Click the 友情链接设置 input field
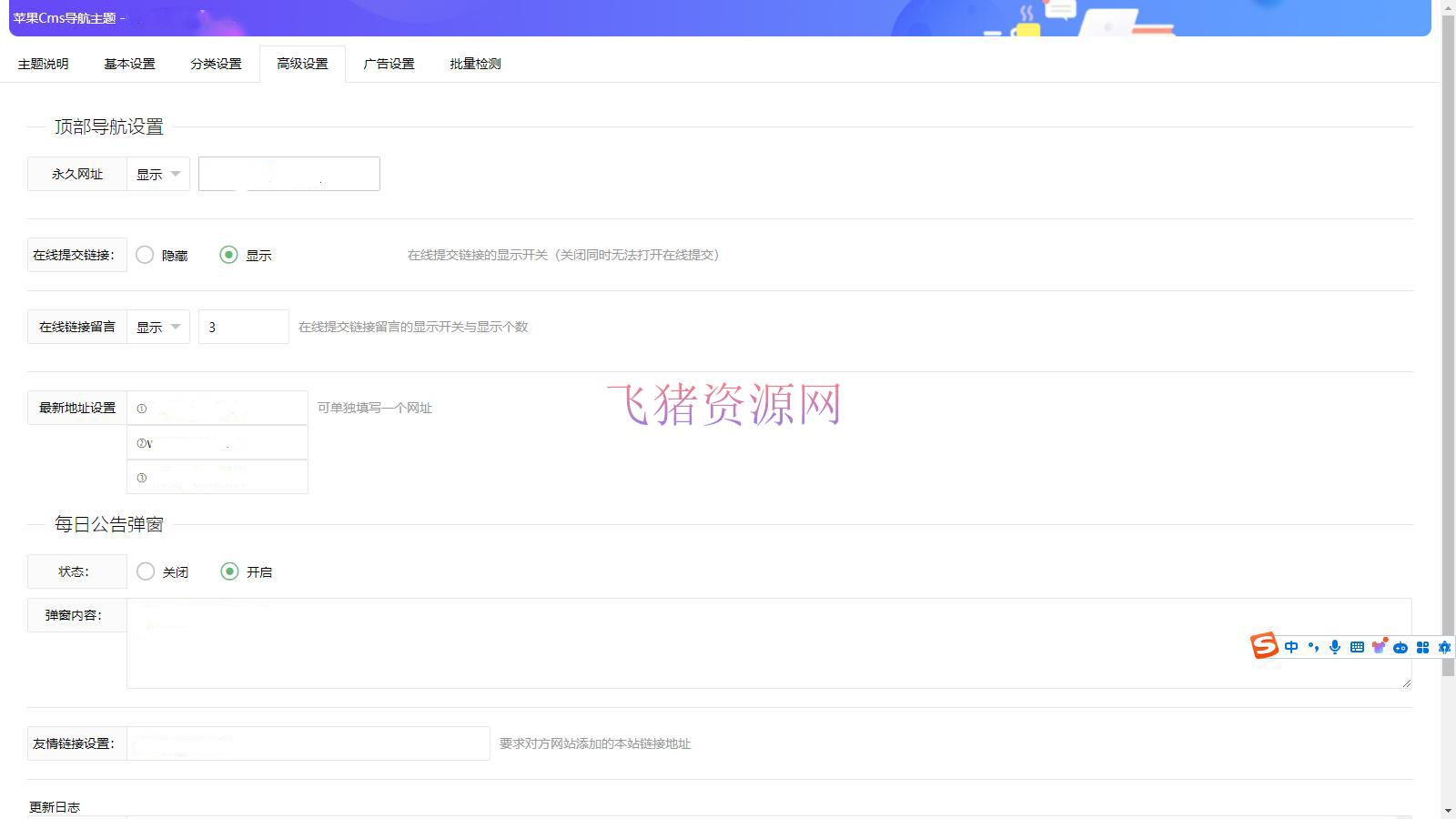 pyautogui.click(x=308, y=743)
